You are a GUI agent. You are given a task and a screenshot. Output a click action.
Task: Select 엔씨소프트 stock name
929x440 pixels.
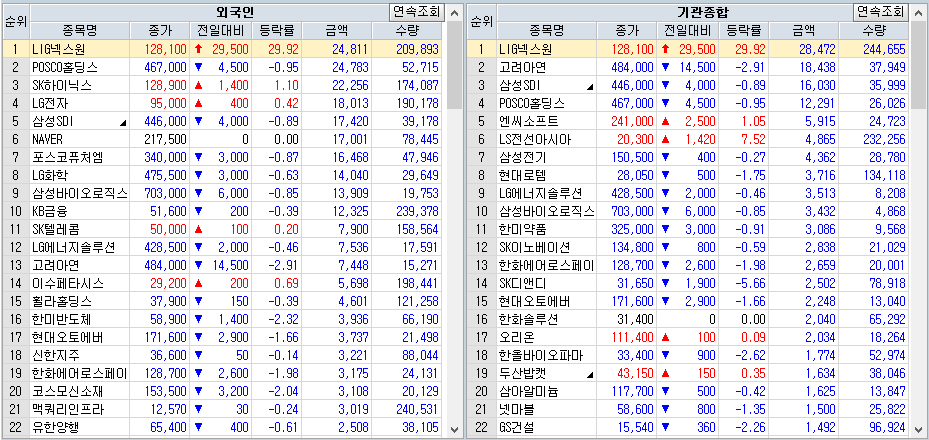(x=528, y=121)
